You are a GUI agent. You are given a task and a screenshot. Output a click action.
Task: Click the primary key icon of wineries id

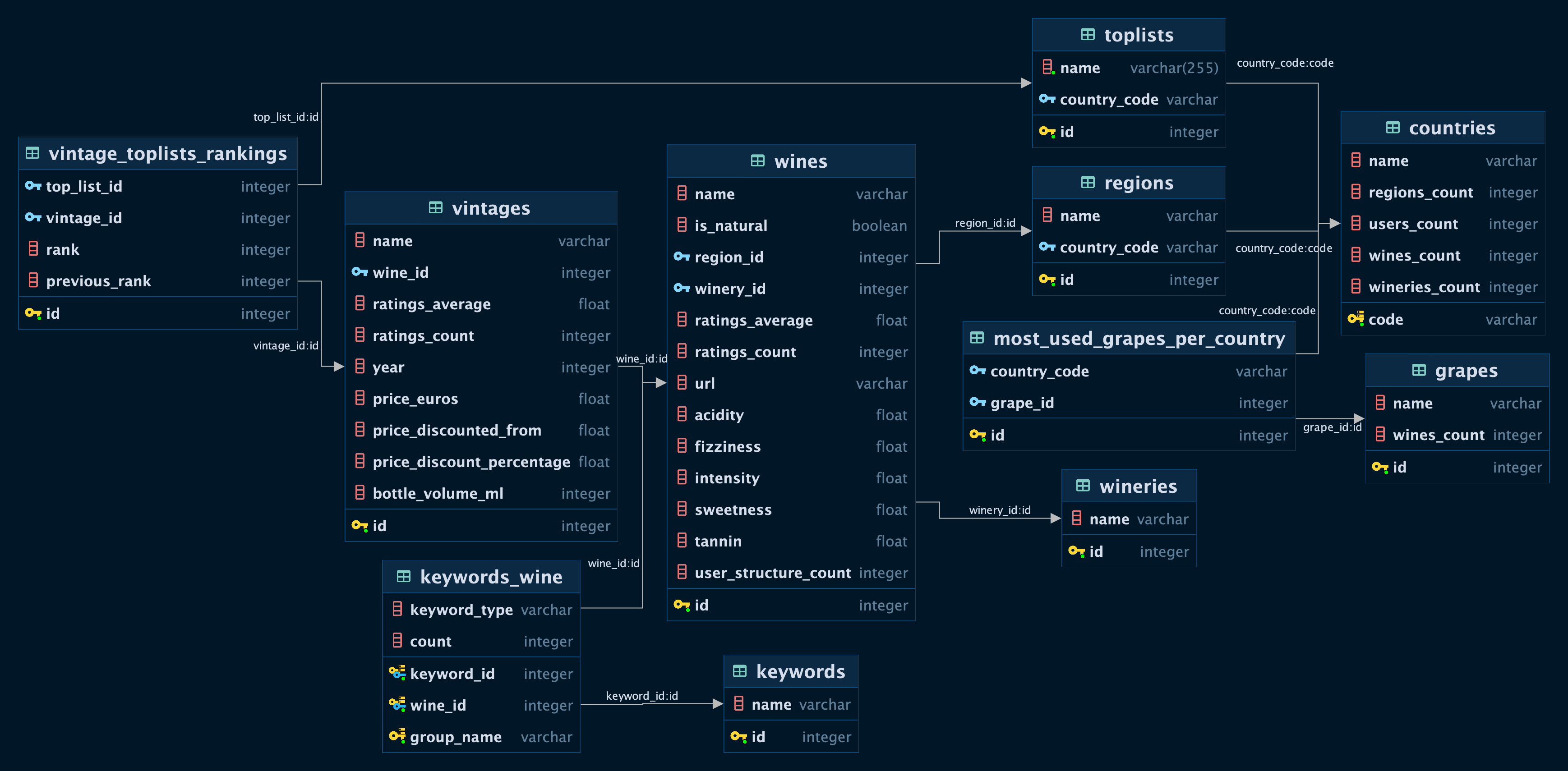1075,551
